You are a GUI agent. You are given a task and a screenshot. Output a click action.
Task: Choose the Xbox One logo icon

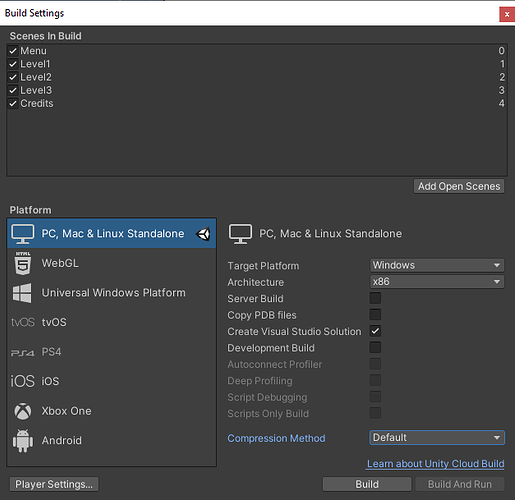tap(23, 411)
